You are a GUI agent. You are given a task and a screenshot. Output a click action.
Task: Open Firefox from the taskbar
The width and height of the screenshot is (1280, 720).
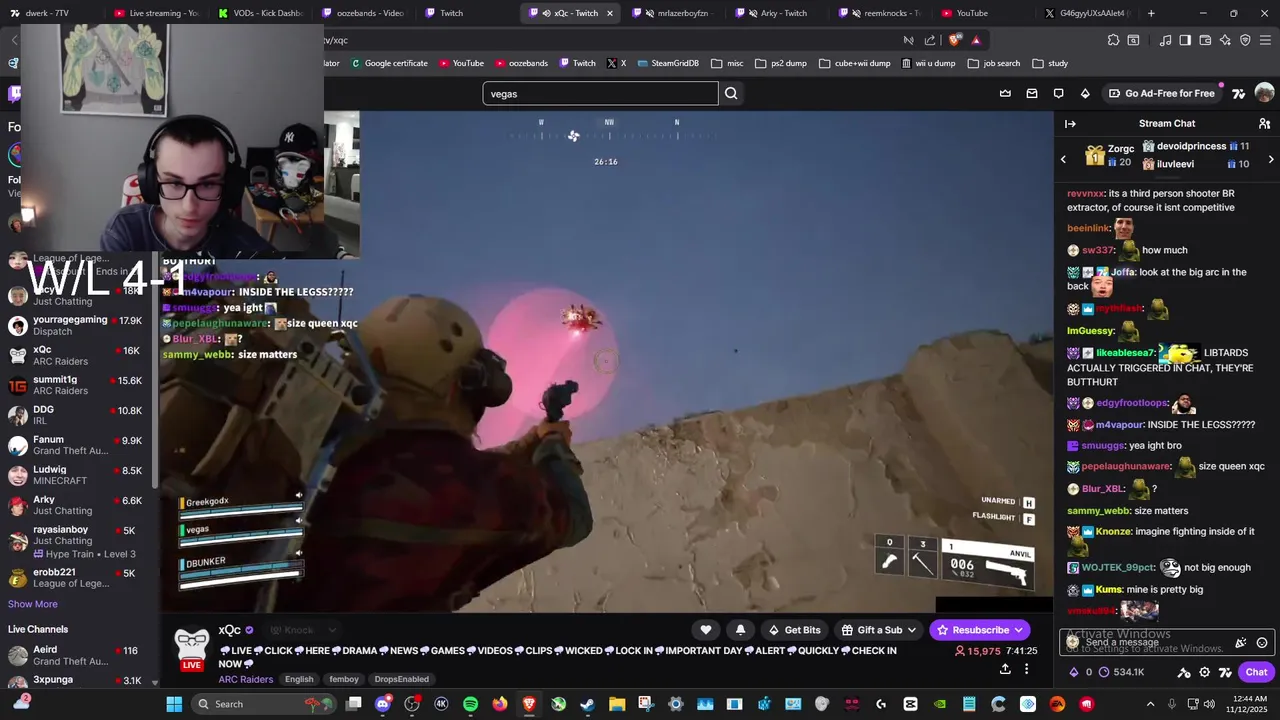click(x=499, y=704)
